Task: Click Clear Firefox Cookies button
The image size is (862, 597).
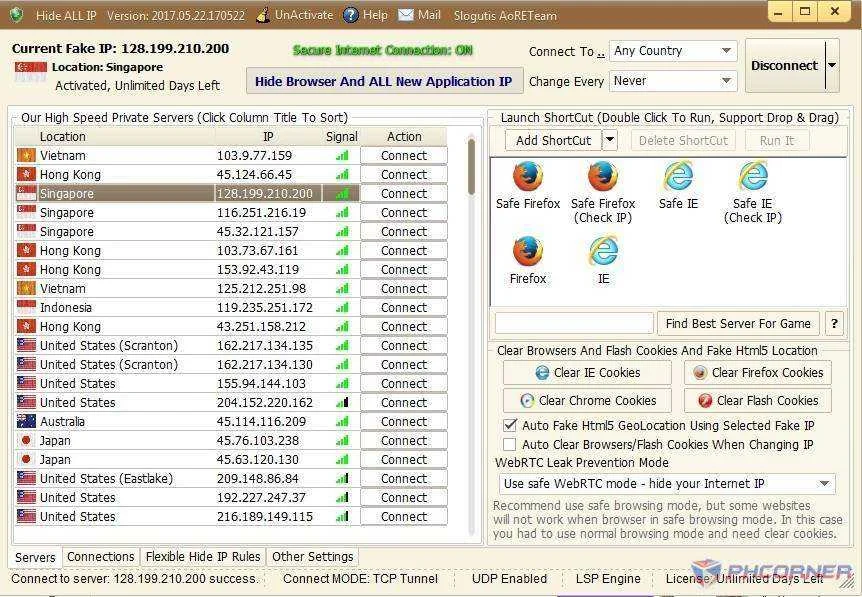Action: tap(758, 373)
